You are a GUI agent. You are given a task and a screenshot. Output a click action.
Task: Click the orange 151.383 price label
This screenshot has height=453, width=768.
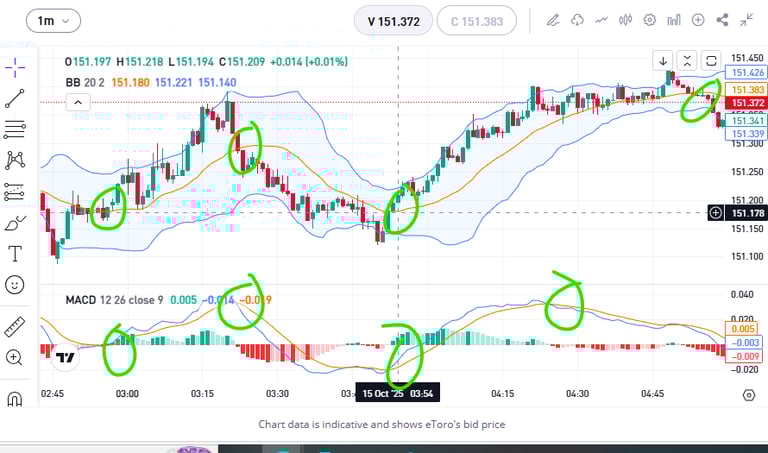747,90
